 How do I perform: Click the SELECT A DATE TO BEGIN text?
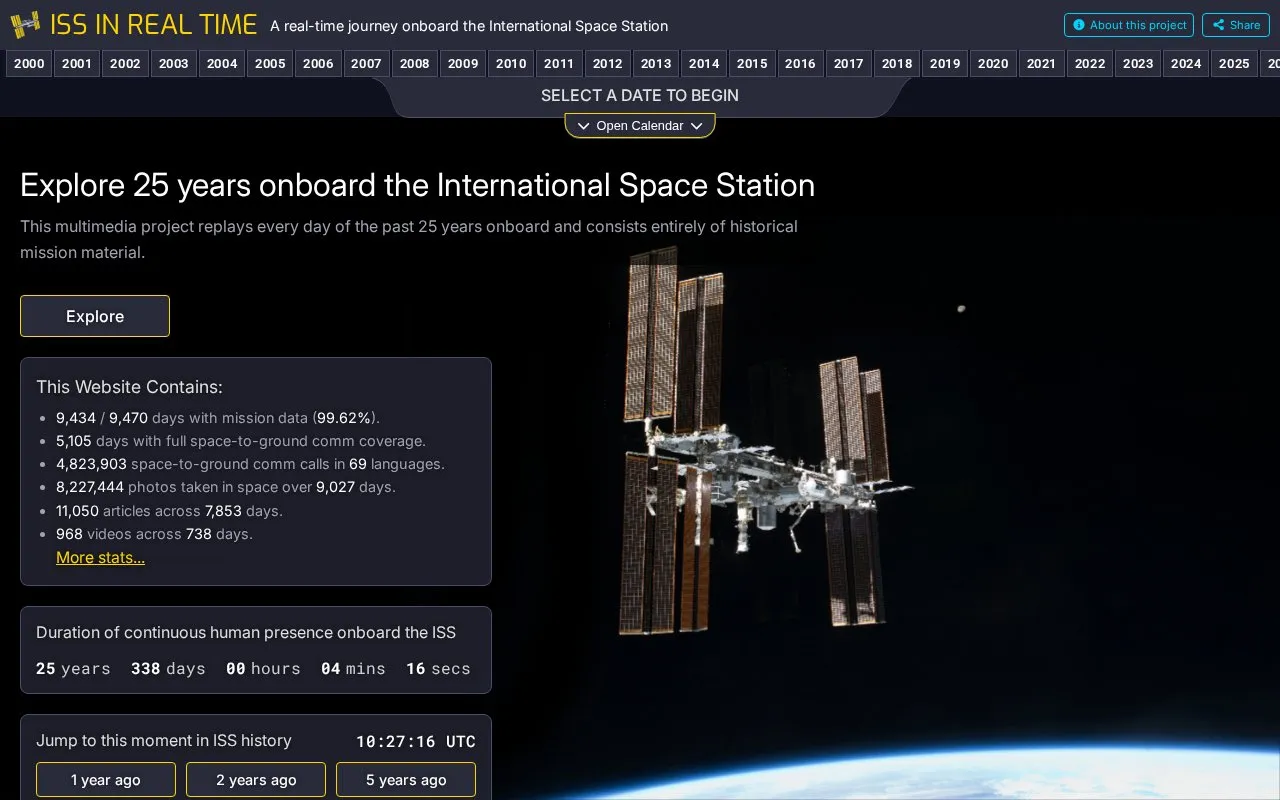(640, 95)
